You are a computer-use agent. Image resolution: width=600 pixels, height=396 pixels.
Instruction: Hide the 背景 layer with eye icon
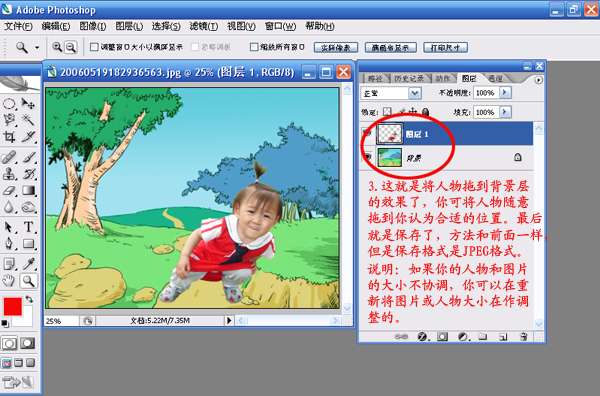[x=368, y=157]
